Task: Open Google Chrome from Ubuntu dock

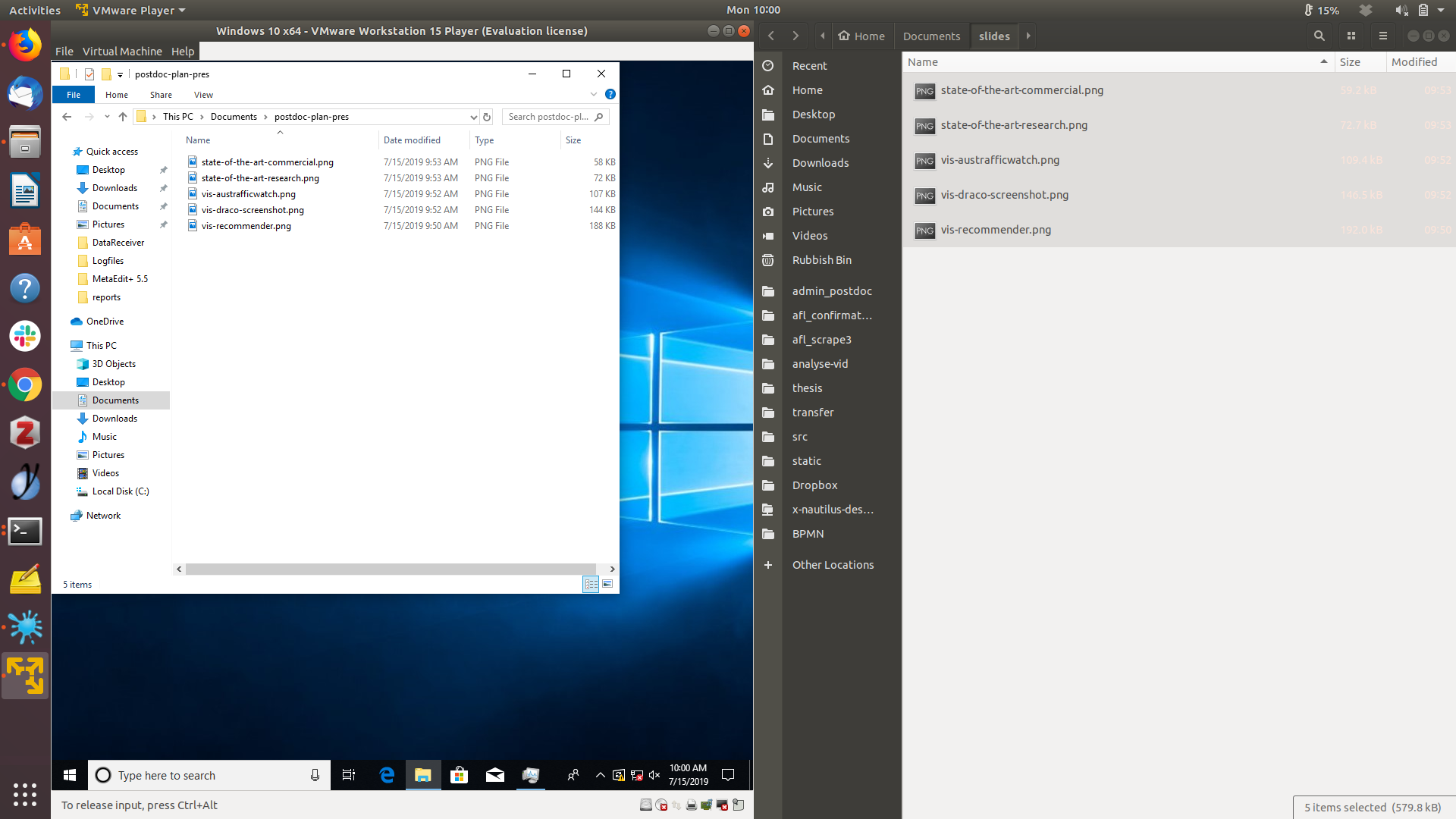Action: pyautogui.click(x=25, y=385)
